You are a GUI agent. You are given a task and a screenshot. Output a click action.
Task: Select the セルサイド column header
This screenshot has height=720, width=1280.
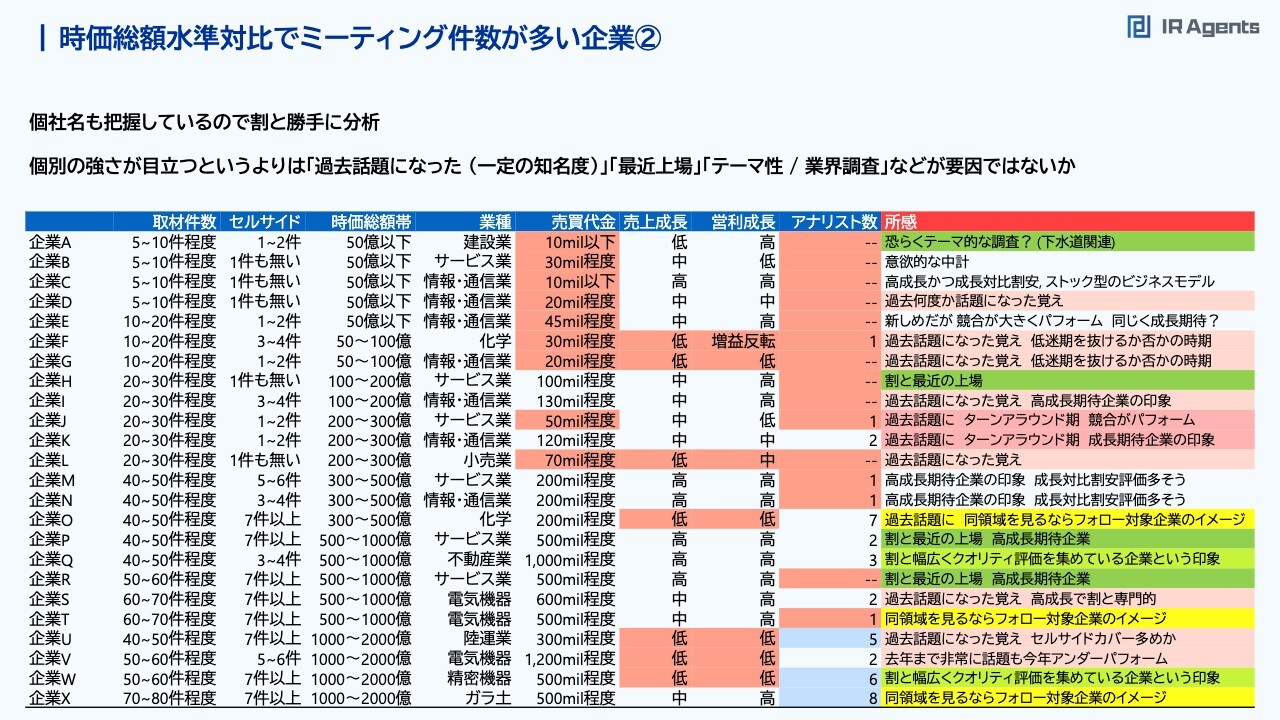261,222
